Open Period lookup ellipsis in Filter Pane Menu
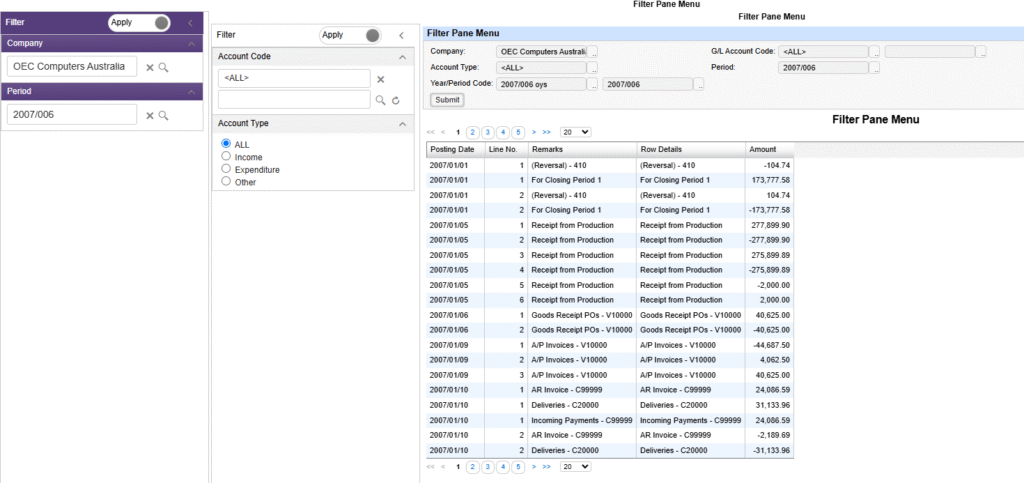Screen dimensions: 1024x483 tap(875, 67)
